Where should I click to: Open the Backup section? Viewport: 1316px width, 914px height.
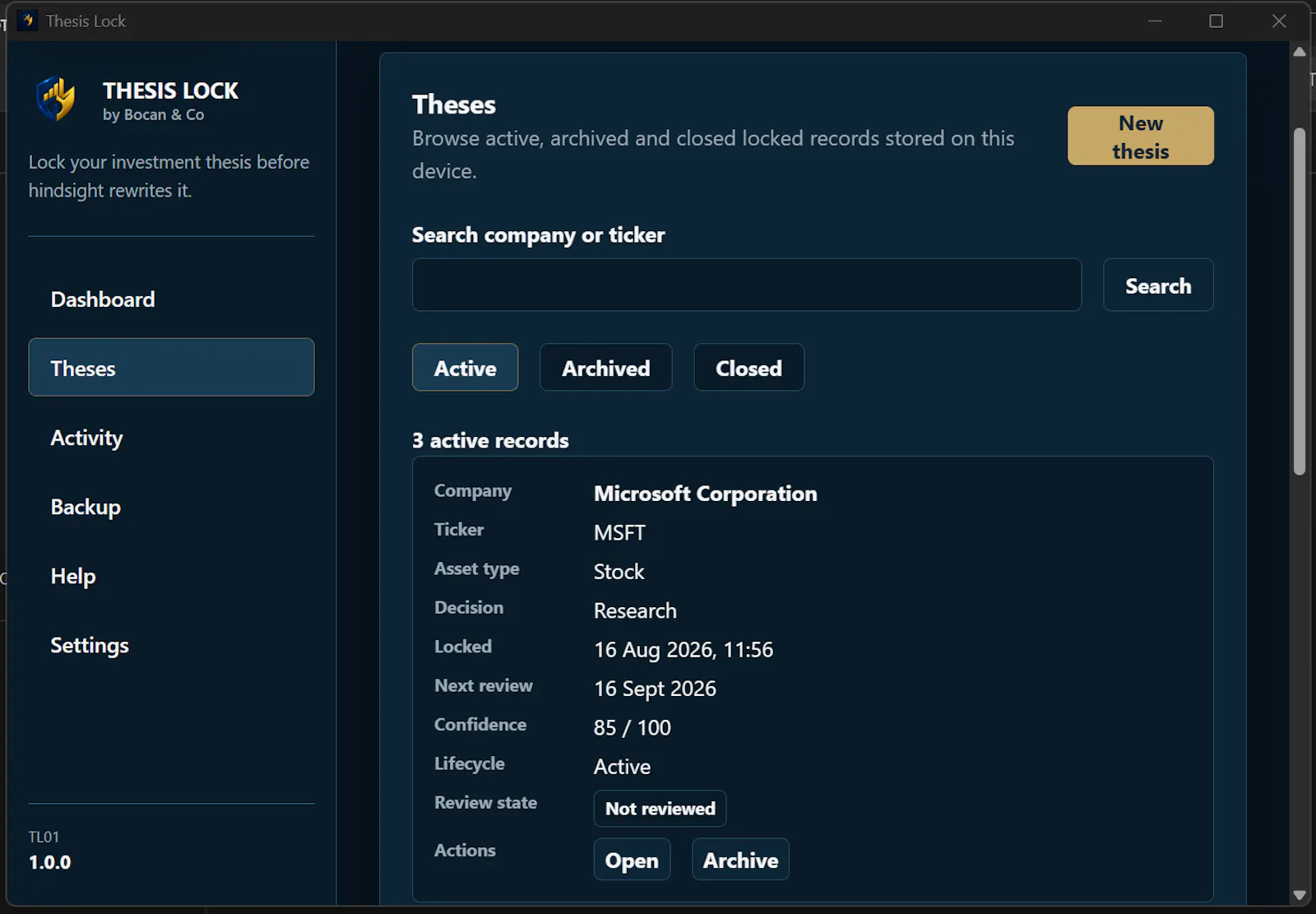(171, 506)
